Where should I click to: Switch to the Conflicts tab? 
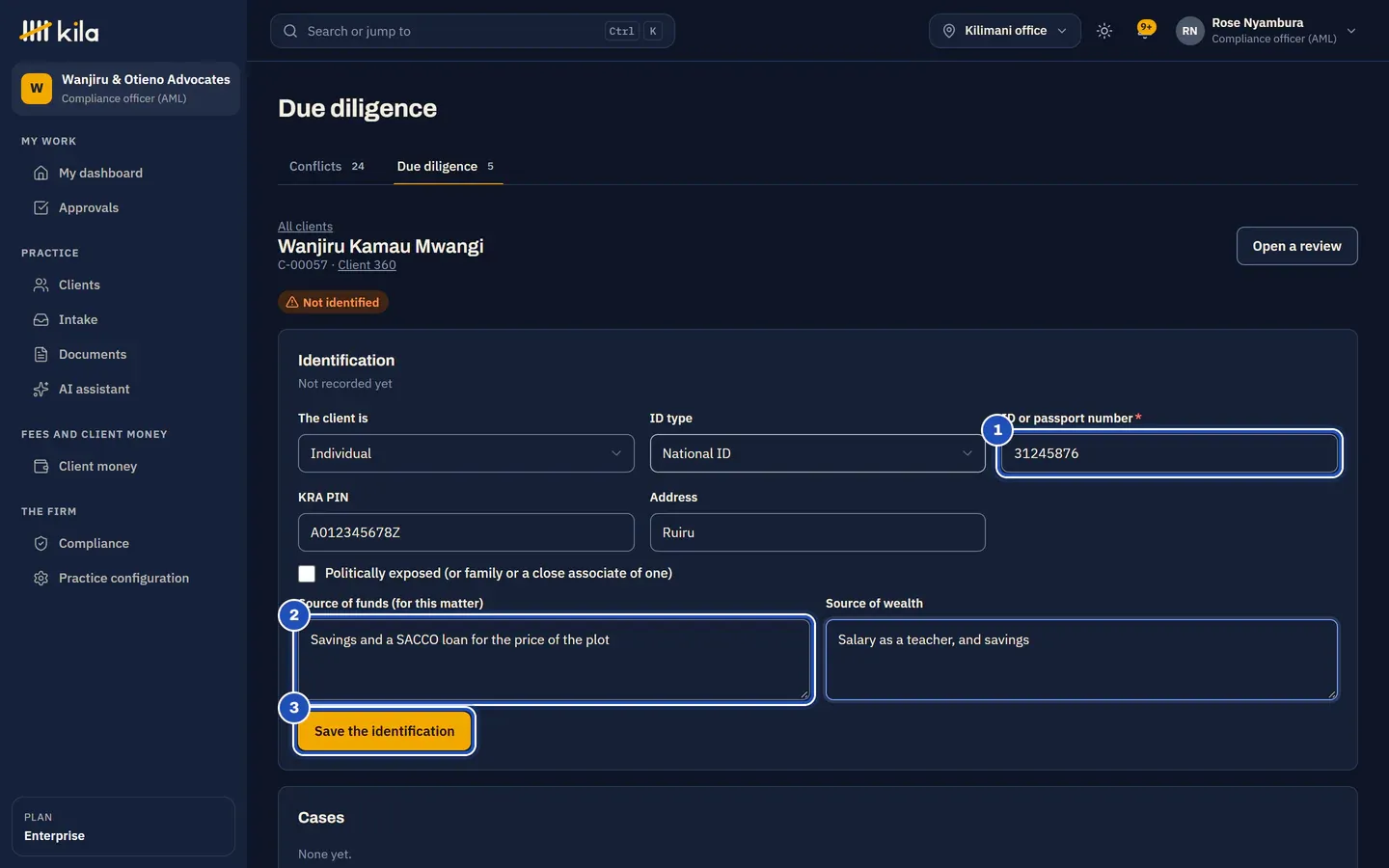pyautogui.click(x=327, y=166)
